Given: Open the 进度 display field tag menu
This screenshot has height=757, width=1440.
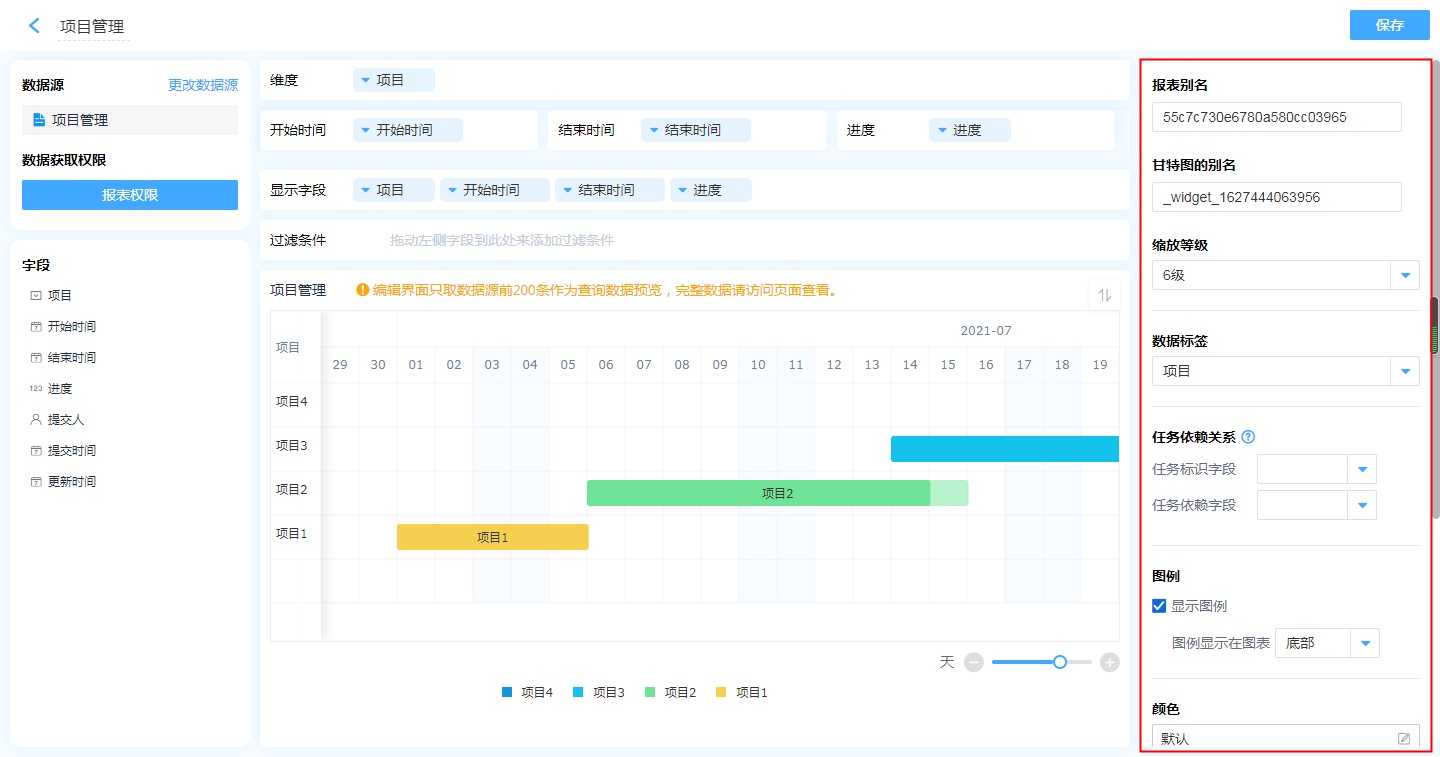Looking at the screenshot, I should 710,190.
